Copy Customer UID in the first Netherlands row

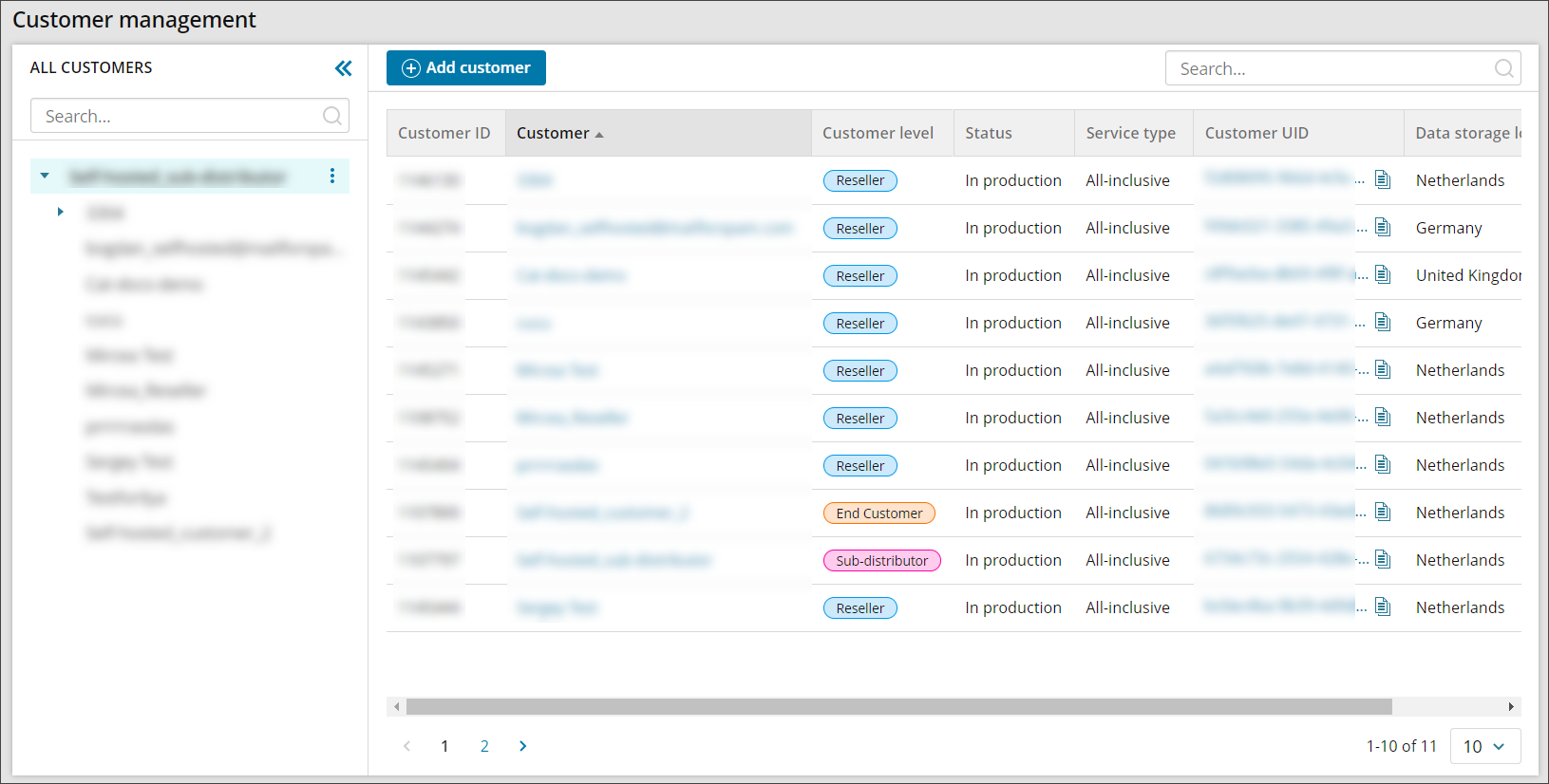[x=1383, y=180]
